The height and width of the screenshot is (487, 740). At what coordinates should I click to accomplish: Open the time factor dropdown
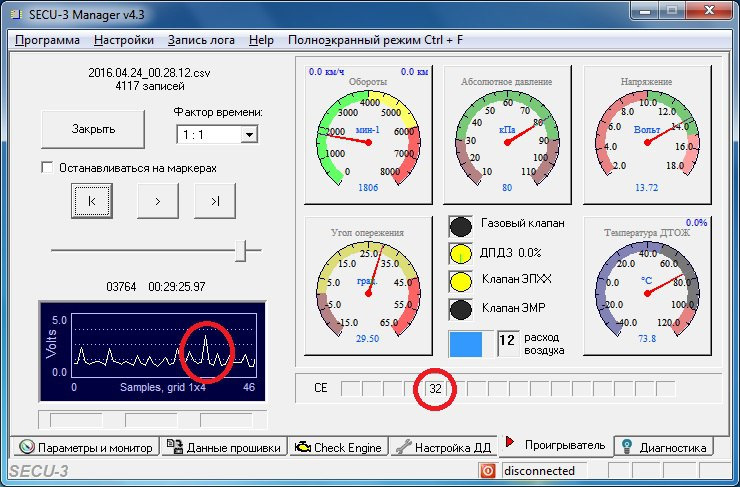(x=249, y=134)
